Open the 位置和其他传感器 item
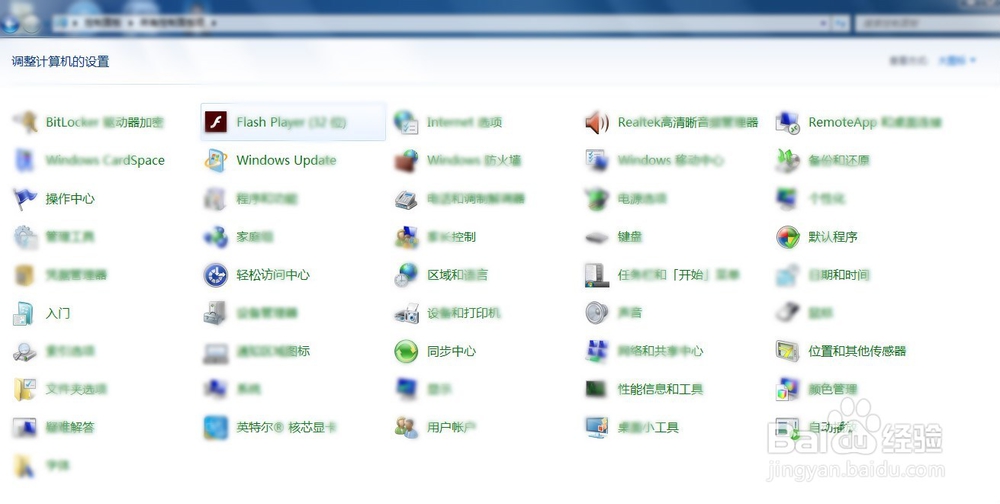The height and width of the screenshot is (504, 1000). (x=841, y=351)
